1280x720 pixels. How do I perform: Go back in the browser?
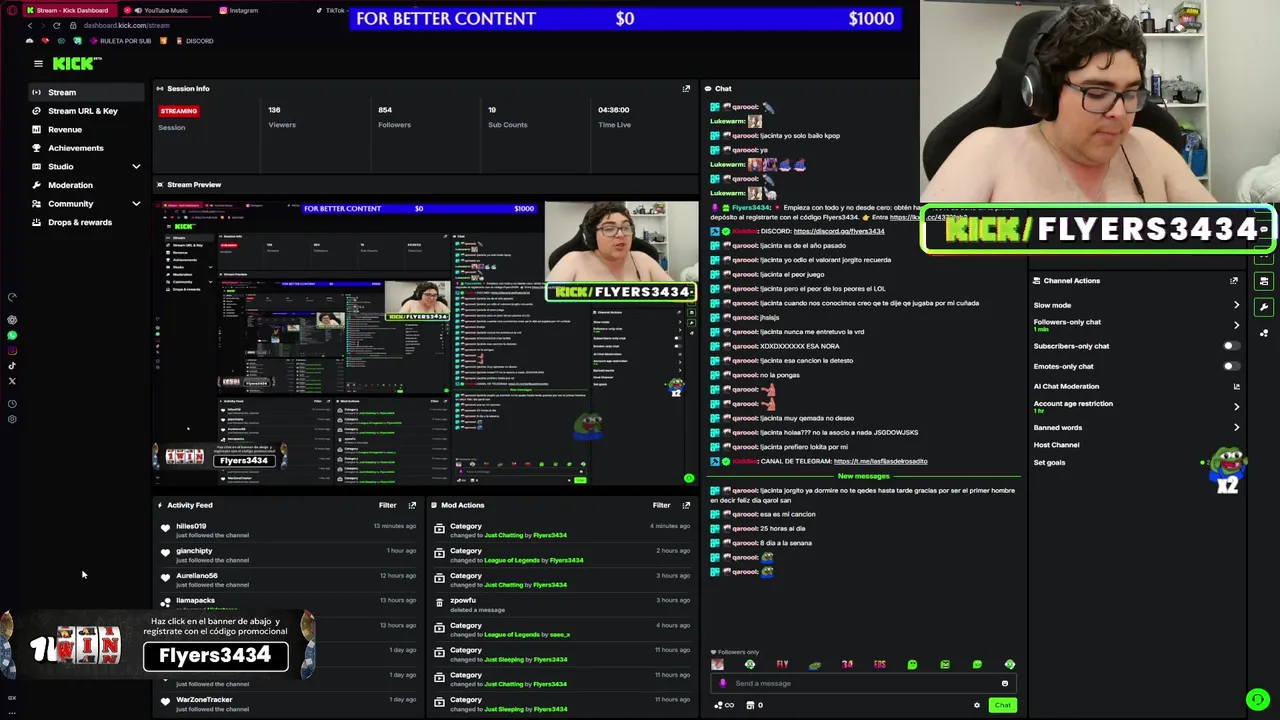click(x=29, y=25)
